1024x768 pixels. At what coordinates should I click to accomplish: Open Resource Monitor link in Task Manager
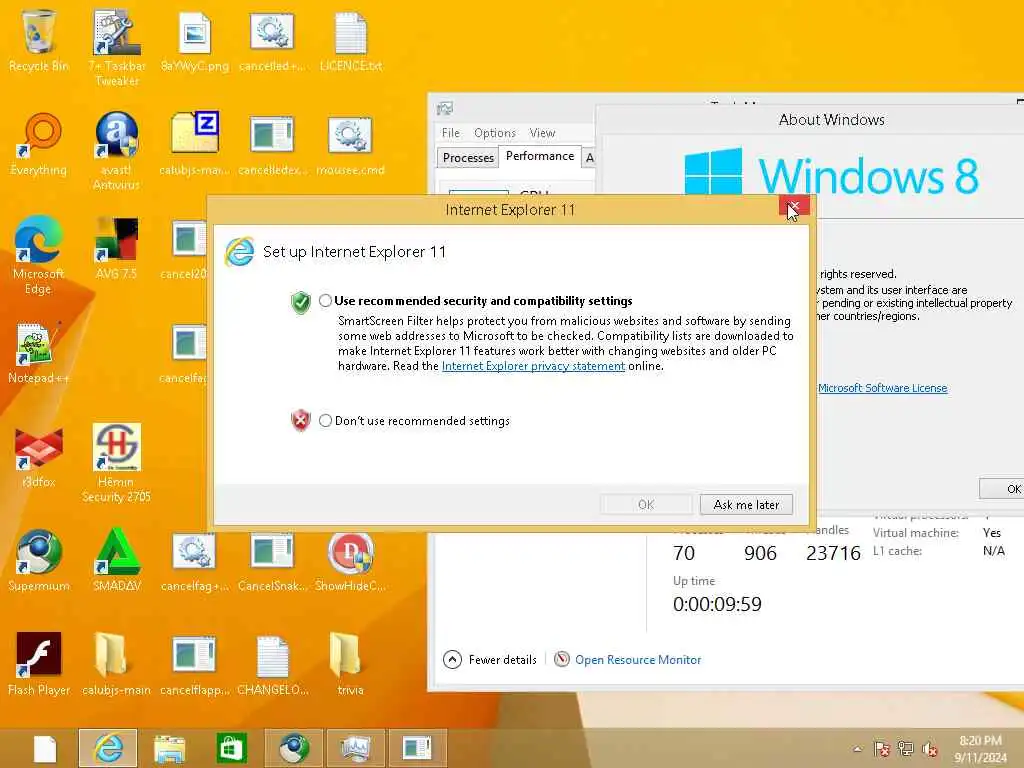pyautogui.click(x=638, y=660)
